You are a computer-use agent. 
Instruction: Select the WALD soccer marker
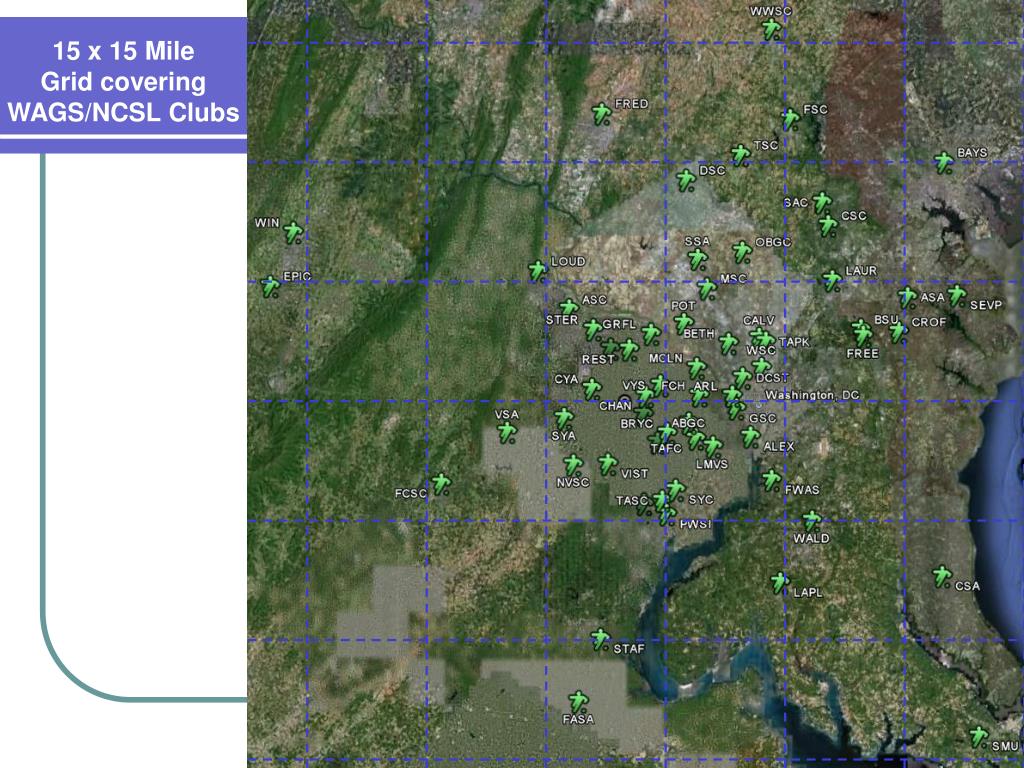pyautogui.click(x=812, y=521)
